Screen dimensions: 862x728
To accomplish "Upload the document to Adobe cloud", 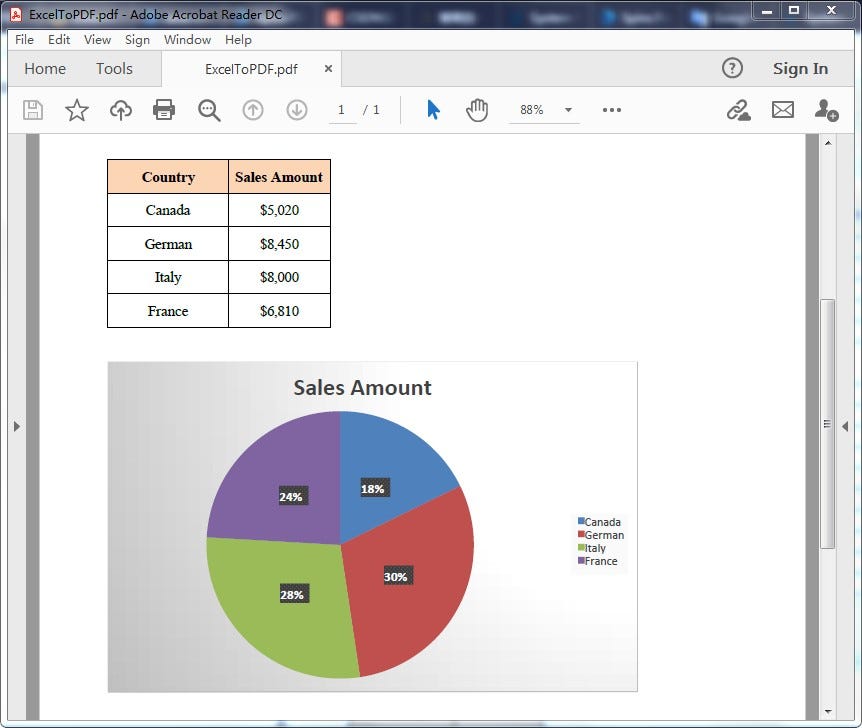I will (120, 110).
